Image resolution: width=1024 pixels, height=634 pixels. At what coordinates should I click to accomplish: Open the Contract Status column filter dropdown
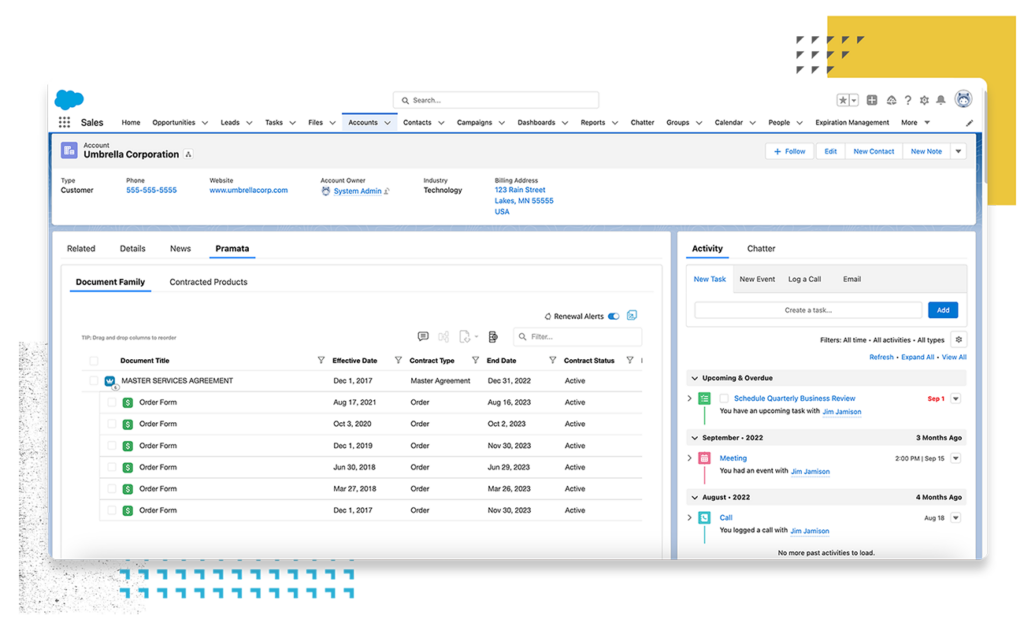pos(630,360)
